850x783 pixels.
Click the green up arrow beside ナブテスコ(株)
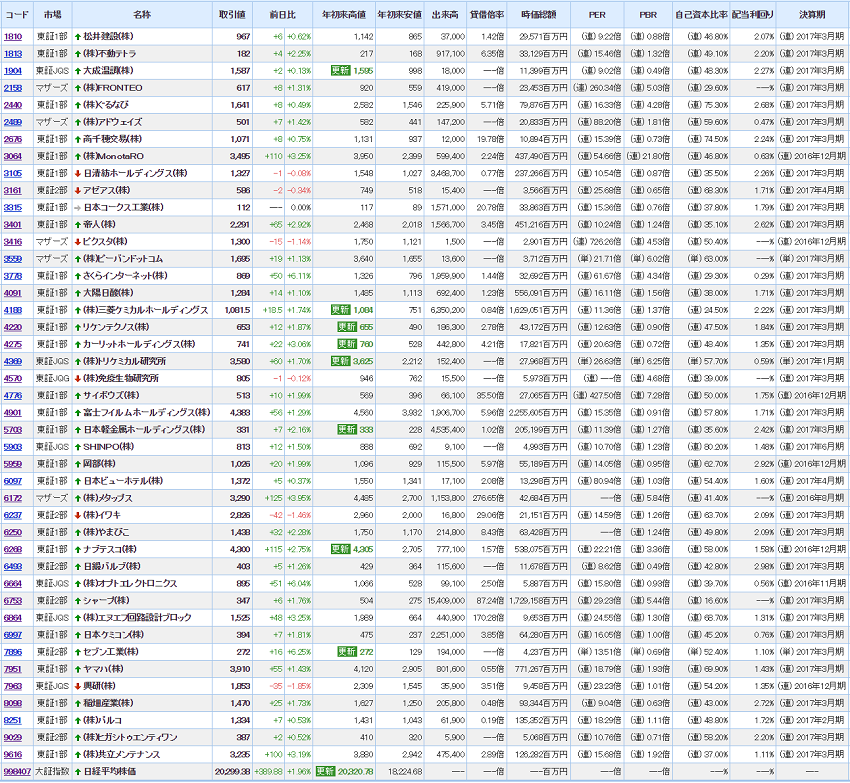tap(78, 549)
